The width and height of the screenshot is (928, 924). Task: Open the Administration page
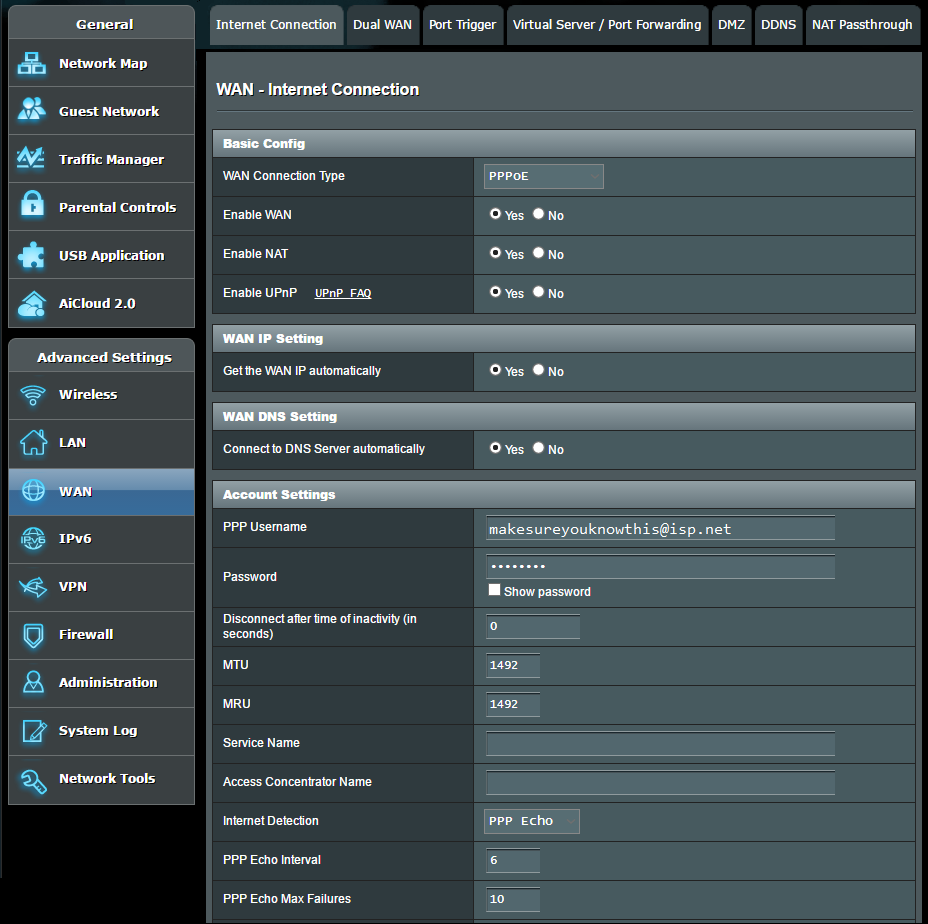tap(101, 683)
